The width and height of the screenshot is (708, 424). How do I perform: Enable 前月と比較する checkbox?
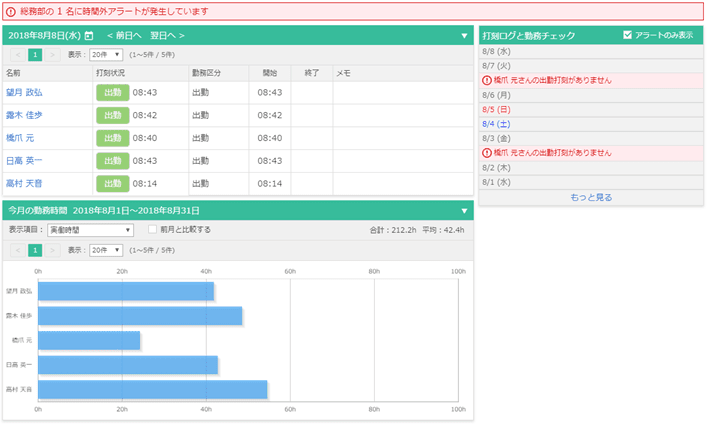[153, 230]
